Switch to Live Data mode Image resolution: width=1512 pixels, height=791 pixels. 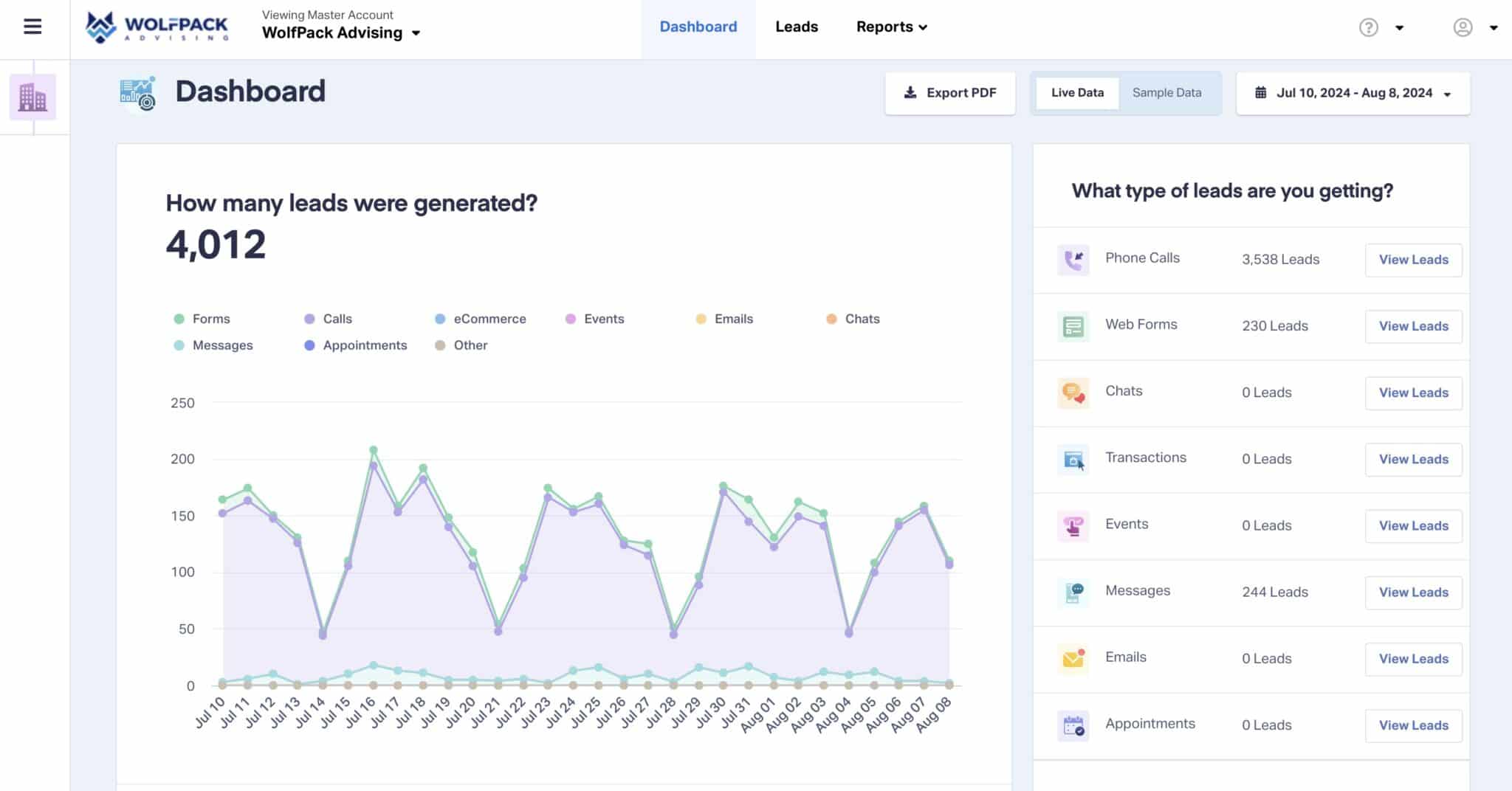1077,93
